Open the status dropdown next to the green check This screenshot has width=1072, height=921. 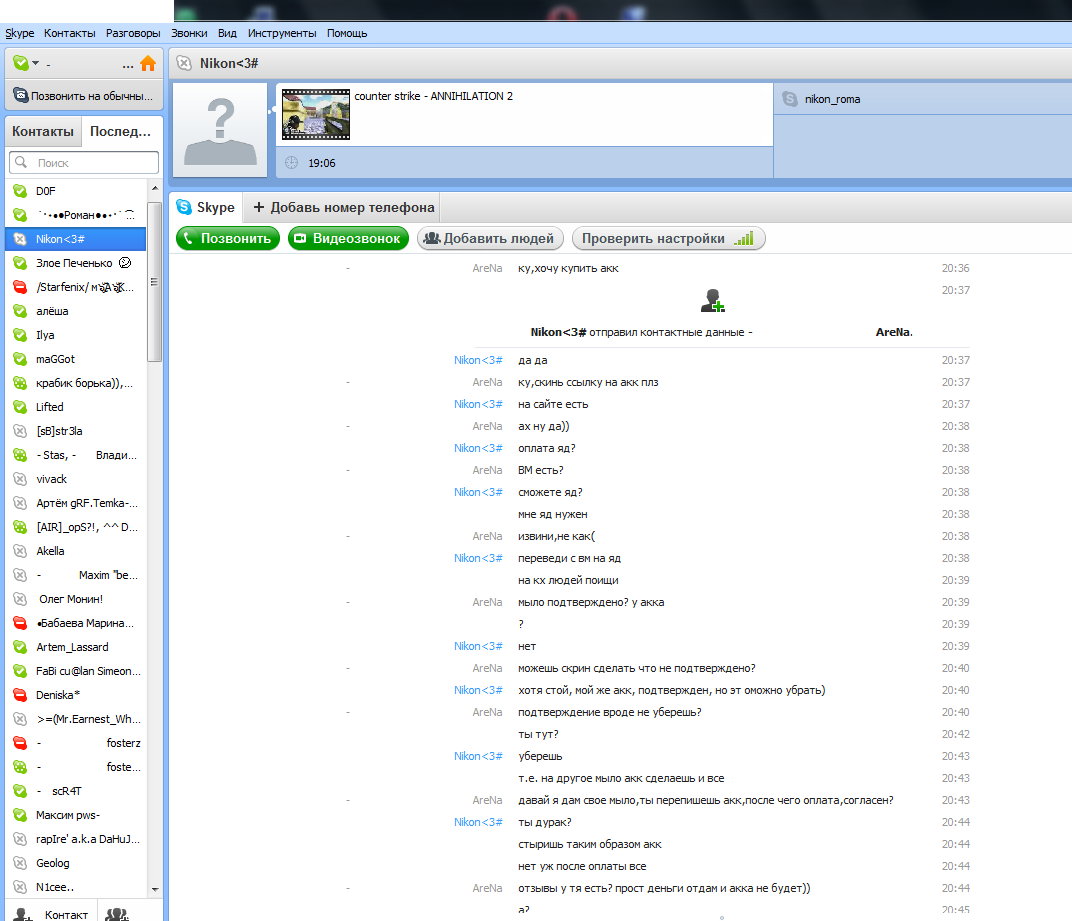coord(36,64)
